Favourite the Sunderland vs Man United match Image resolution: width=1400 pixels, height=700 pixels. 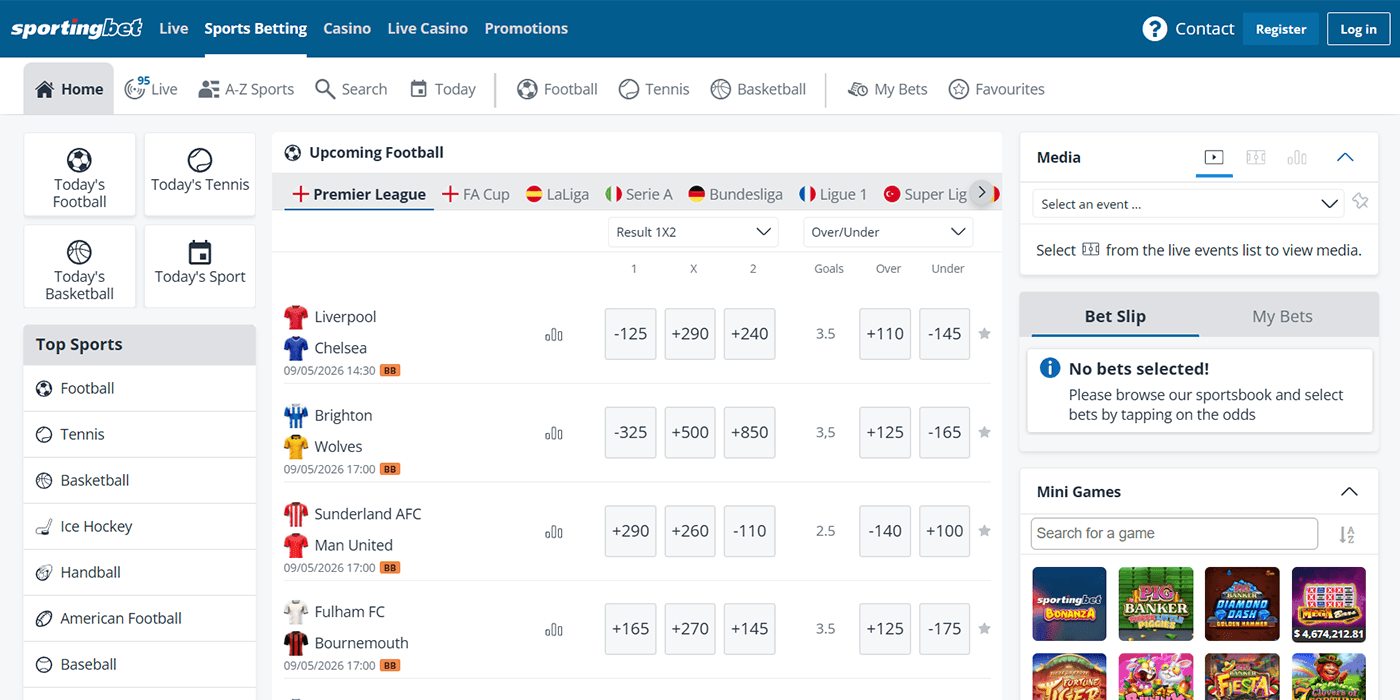(x=984, y=531)
